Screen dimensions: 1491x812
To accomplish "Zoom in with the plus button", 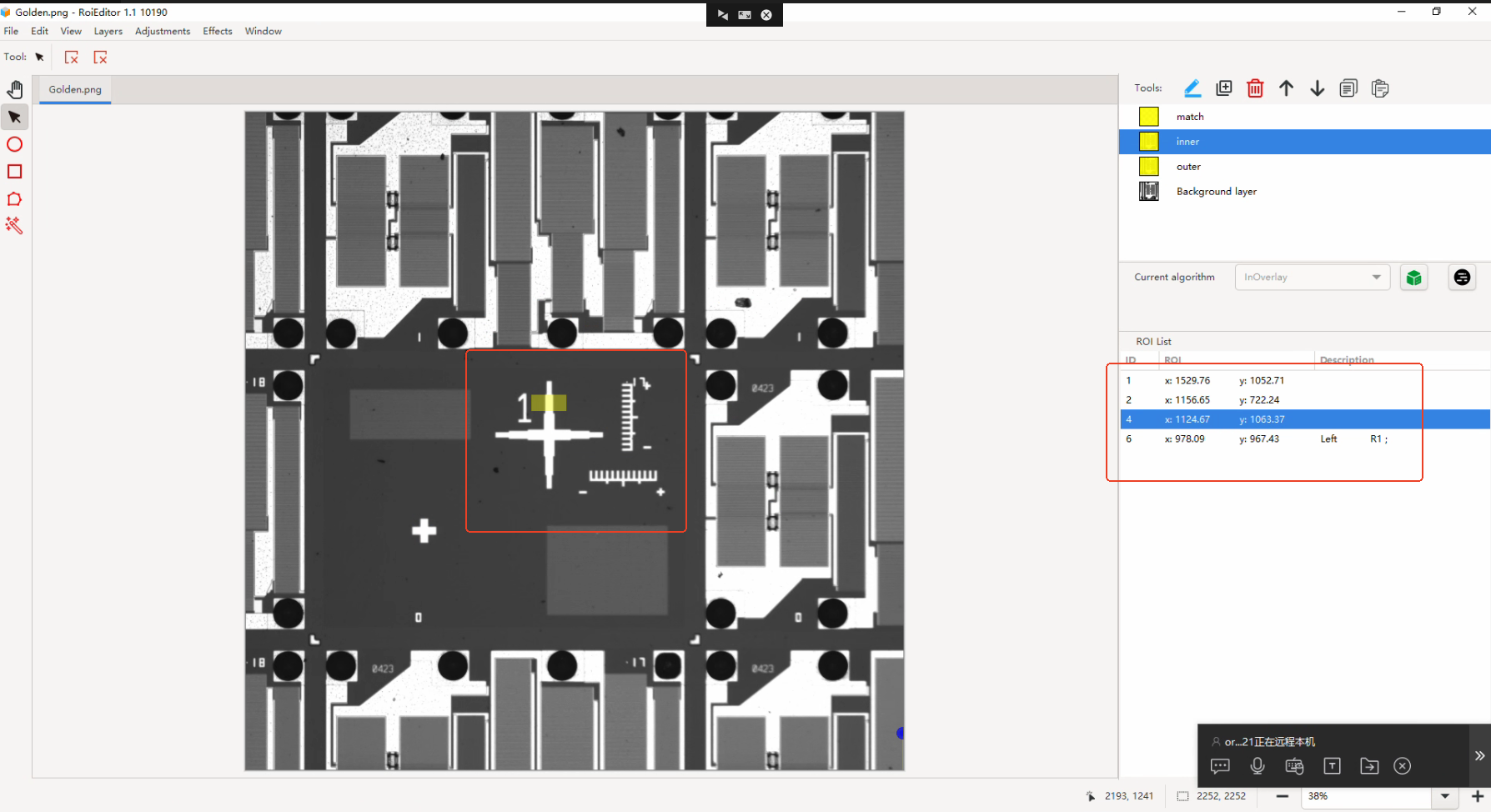I will [x=1477, y=796].
